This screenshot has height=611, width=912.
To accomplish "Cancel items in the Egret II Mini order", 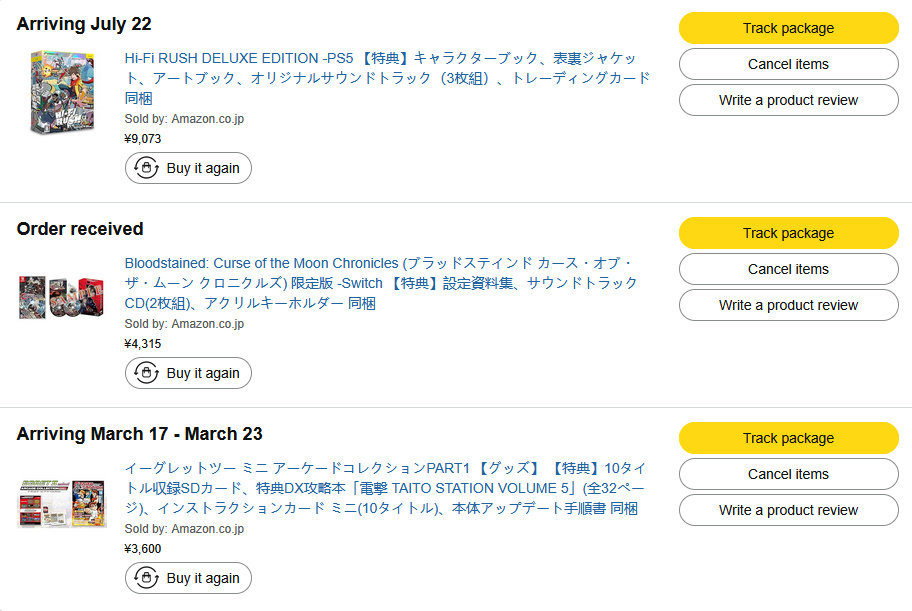I will [x=788, y=474].
